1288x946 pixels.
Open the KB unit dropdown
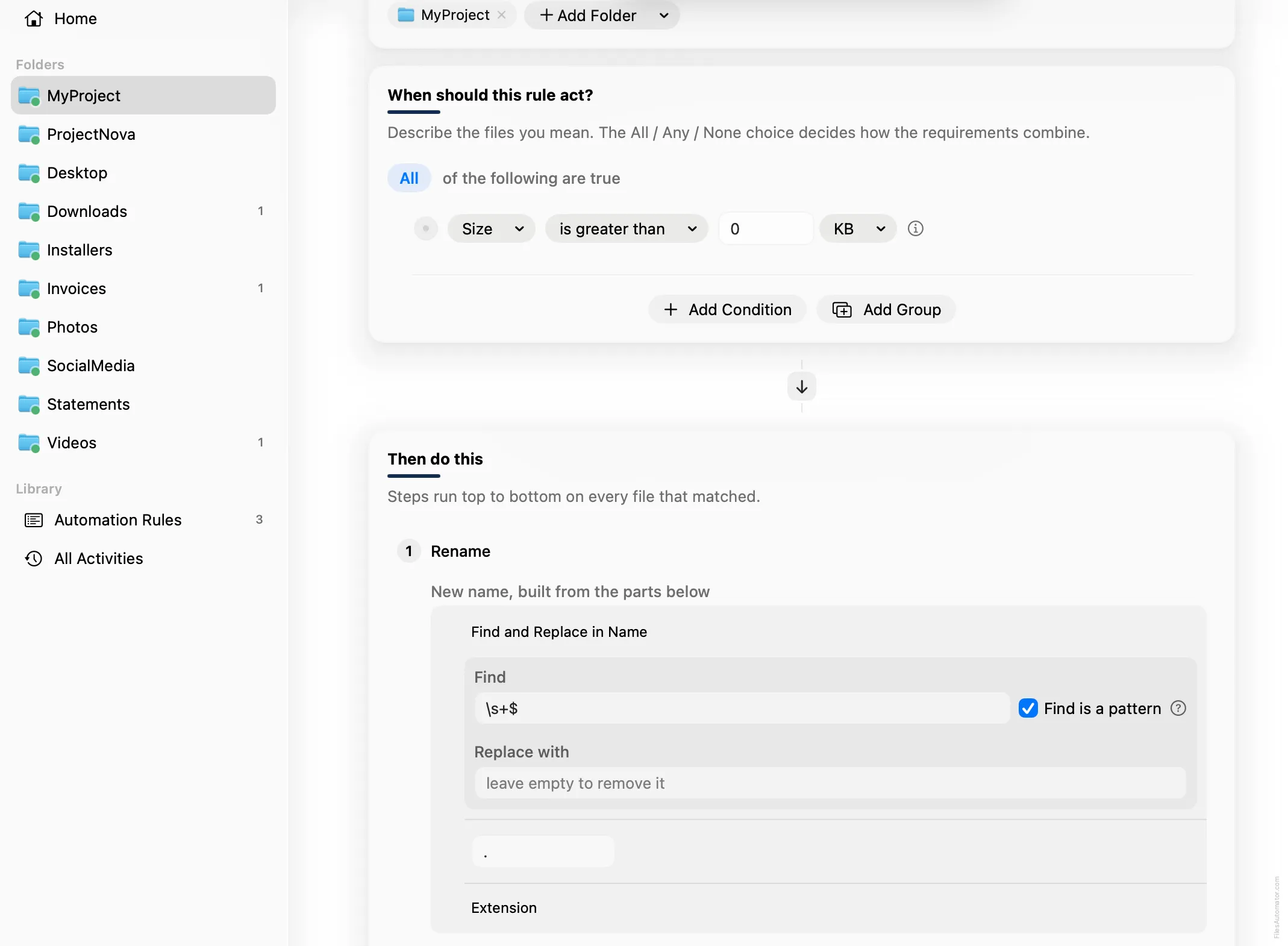click(x=858, y=229)
